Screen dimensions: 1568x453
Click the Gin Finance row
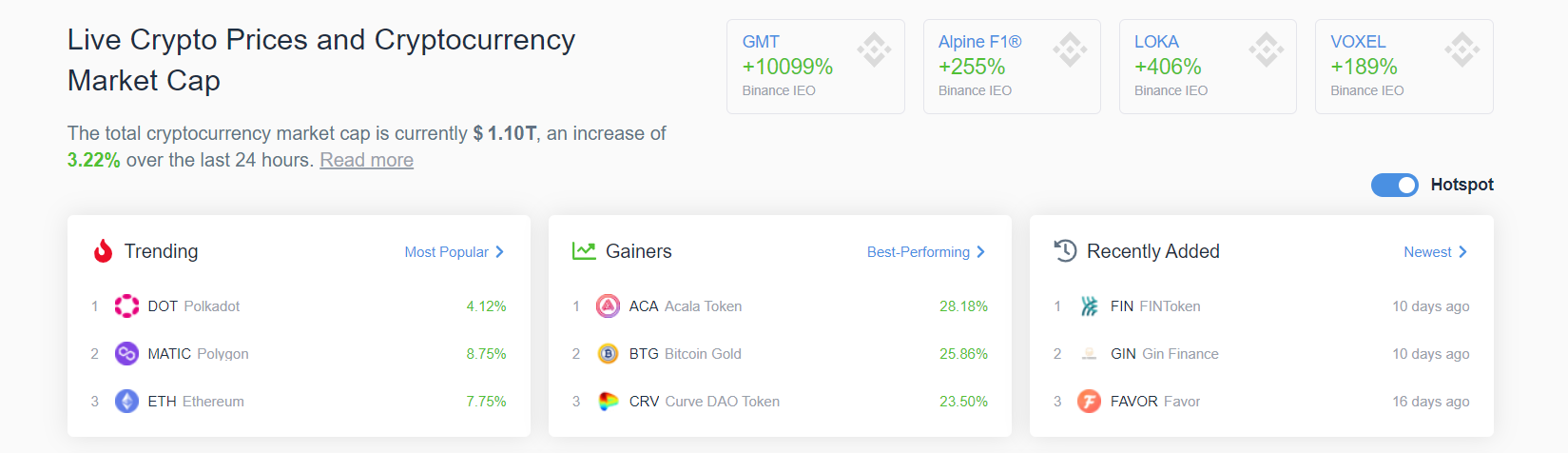click(1261, 353)
